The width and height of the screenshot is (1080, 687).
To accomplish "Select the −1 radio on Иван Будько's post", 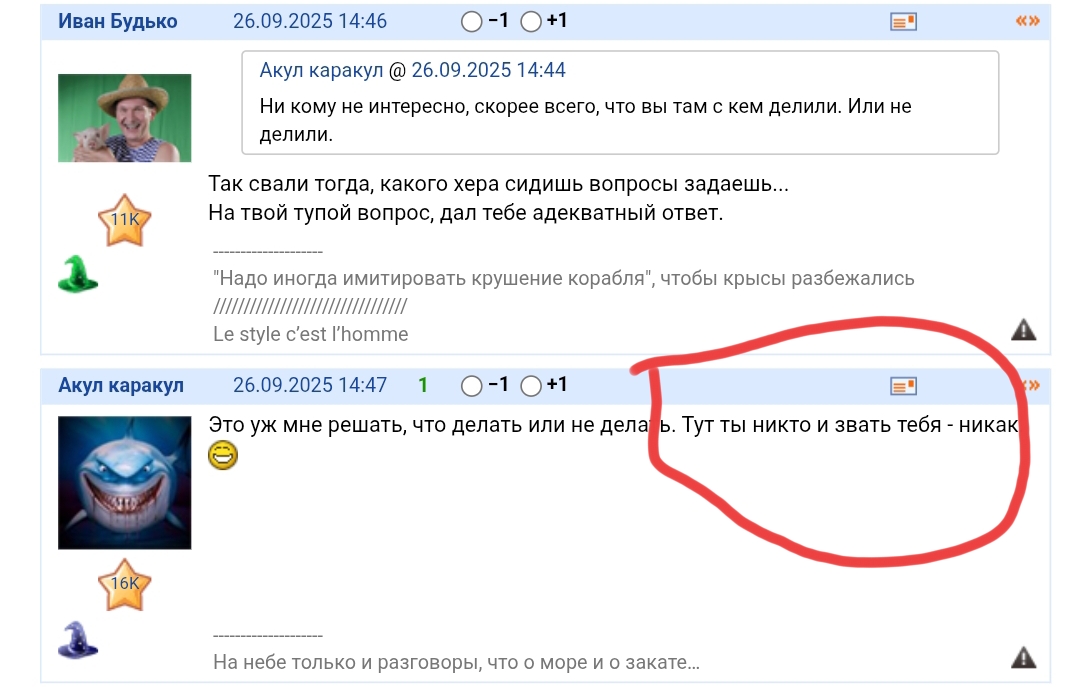I will click(471, 22).
